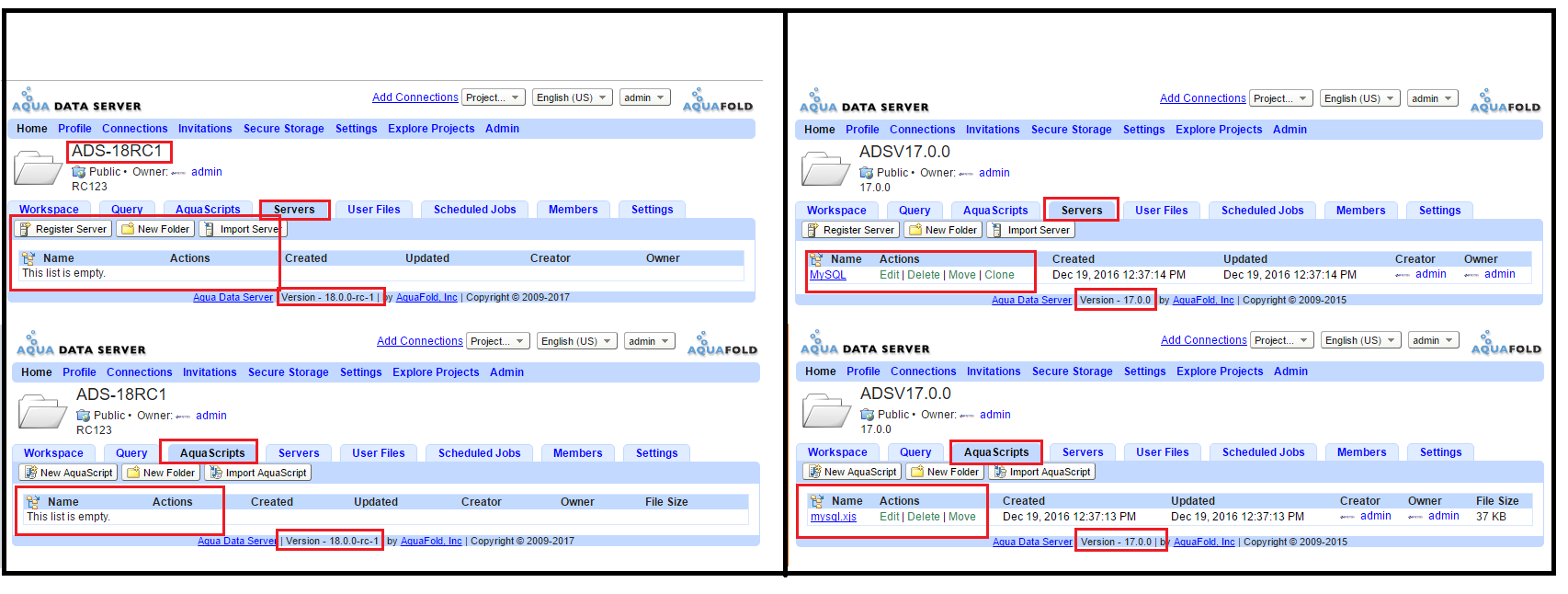Click Import Server icon in top-right ADSV17.0.0 panel

pyautogui.click(x=996, y=230)
